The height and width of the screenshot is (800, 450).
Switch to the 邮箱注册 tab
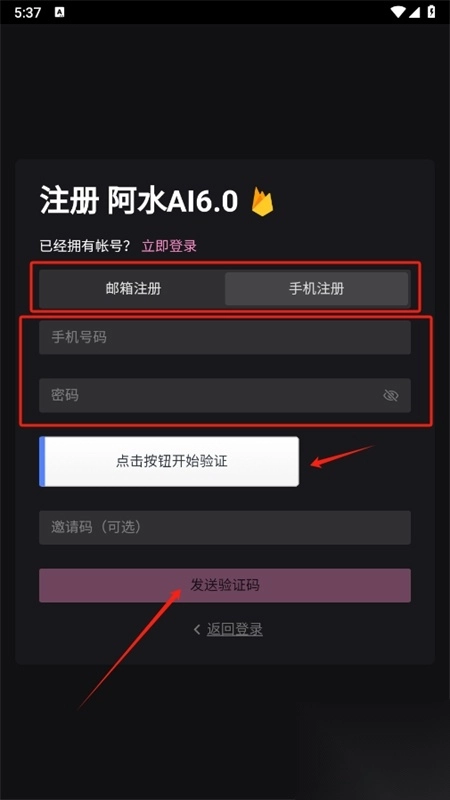(133, 289)
